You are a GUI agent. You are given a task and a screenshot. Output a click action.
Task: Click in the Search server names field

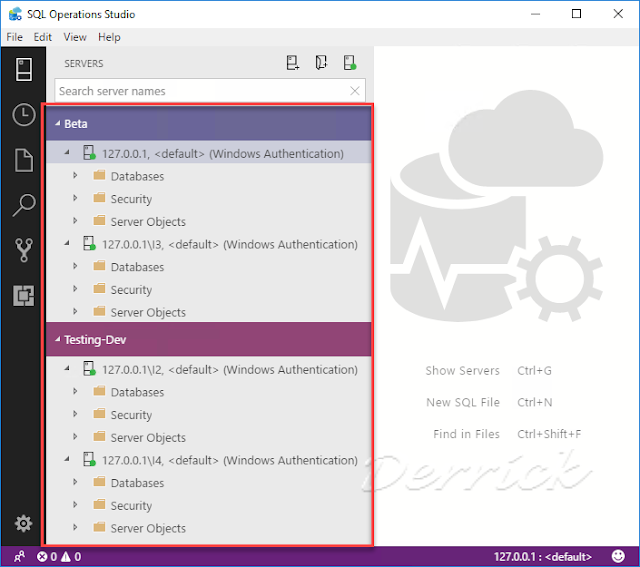click(210, 91)
